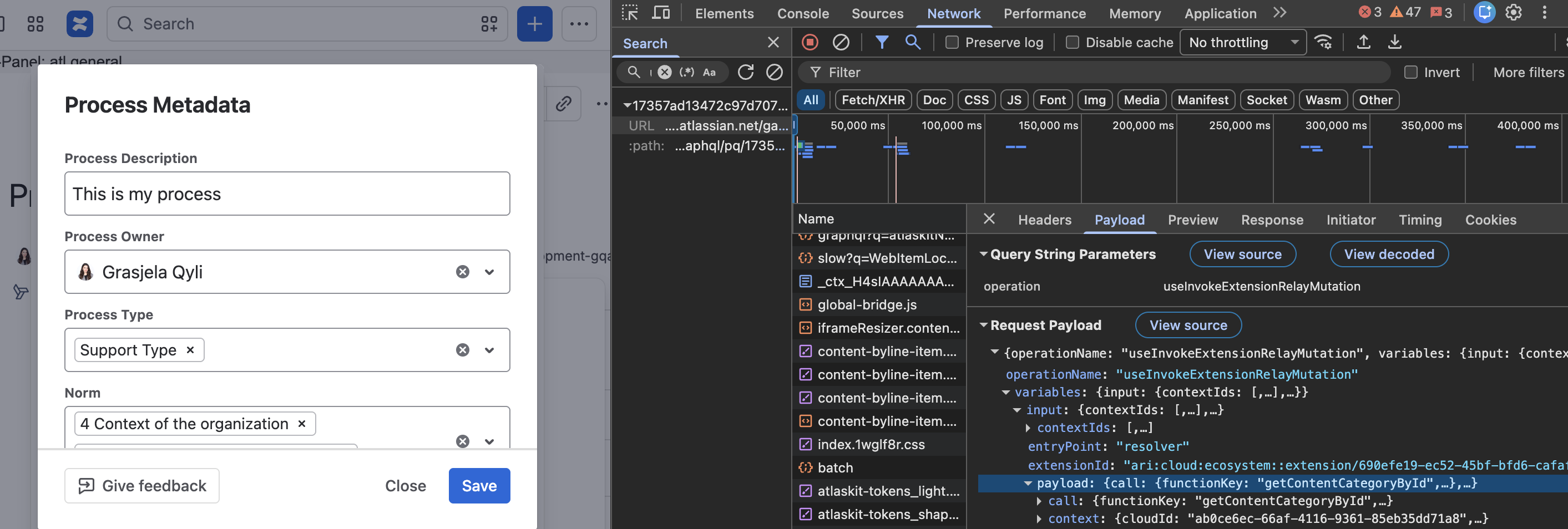Toggle the network filter funnel icon
The image size is (1568, 529).
coord(882,42)
